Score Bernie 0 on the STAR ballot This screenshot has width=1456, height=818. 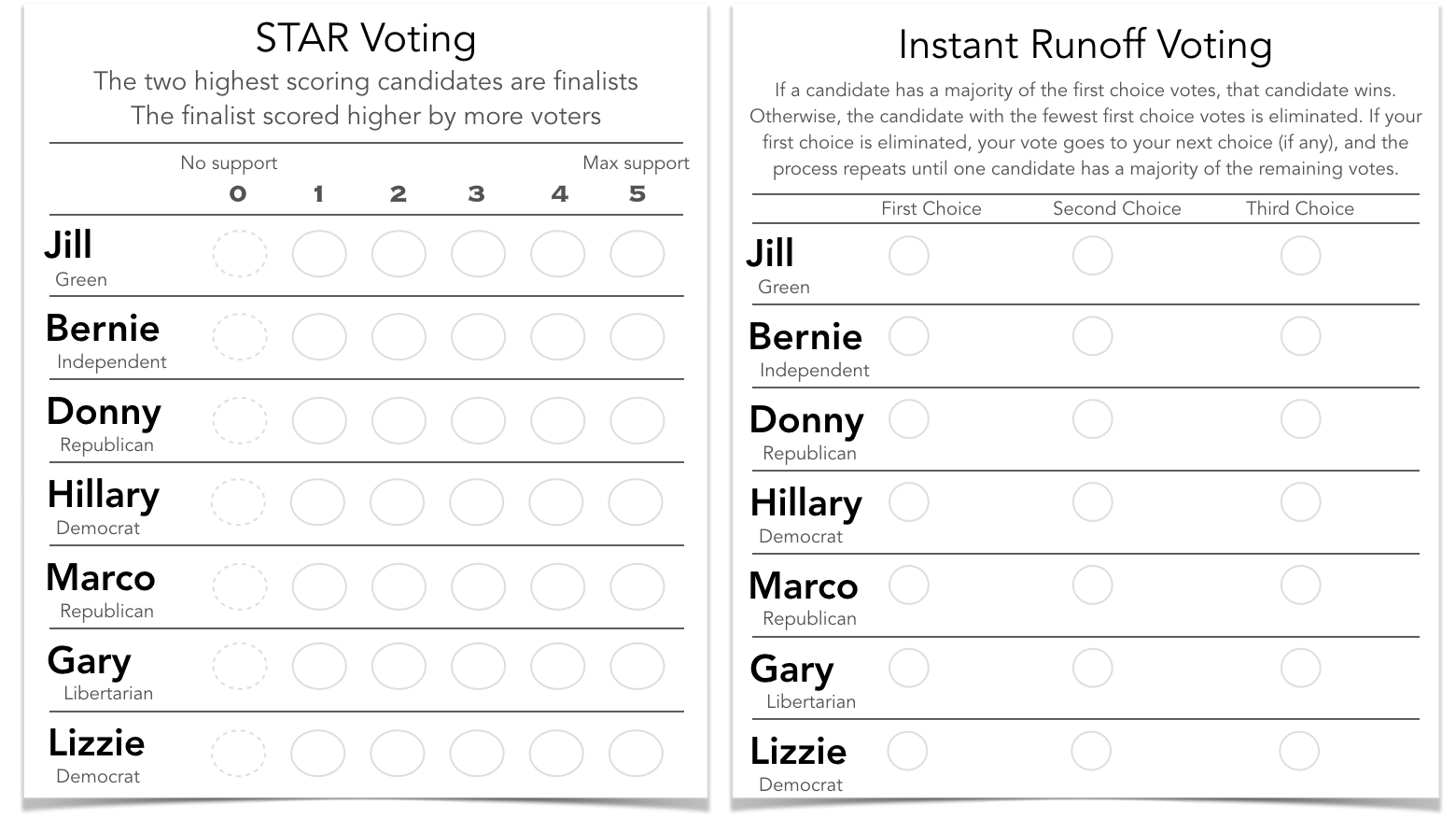(240, 337)
